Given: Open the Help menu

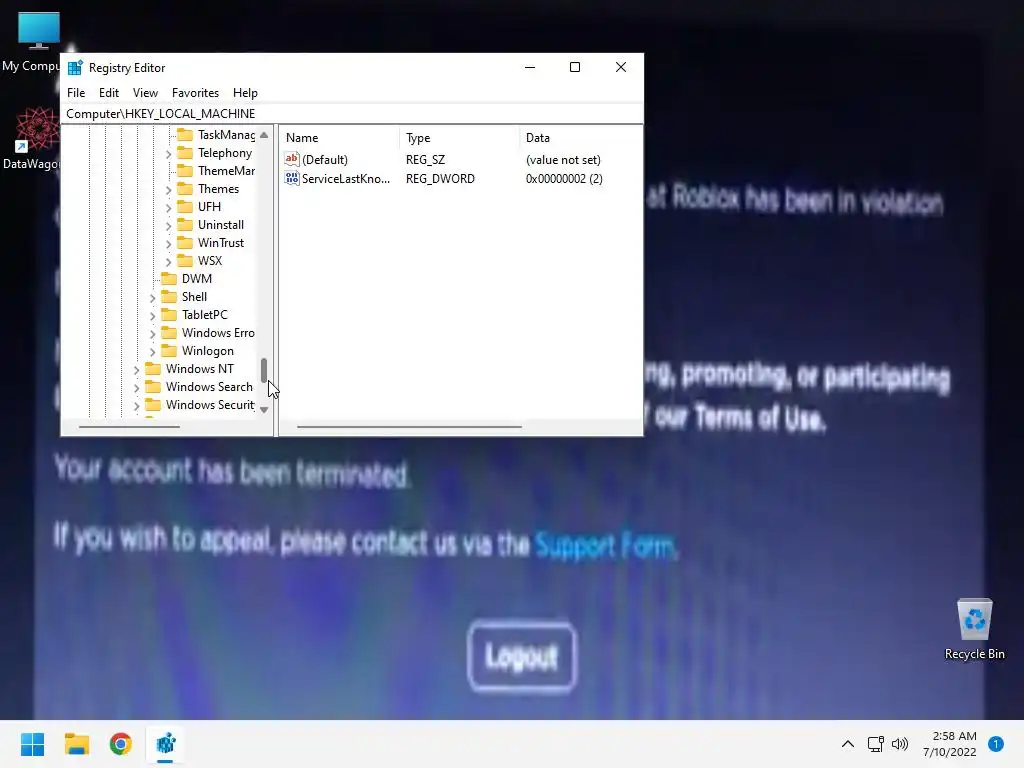Looking at the screenshot, I should [245, 93].
